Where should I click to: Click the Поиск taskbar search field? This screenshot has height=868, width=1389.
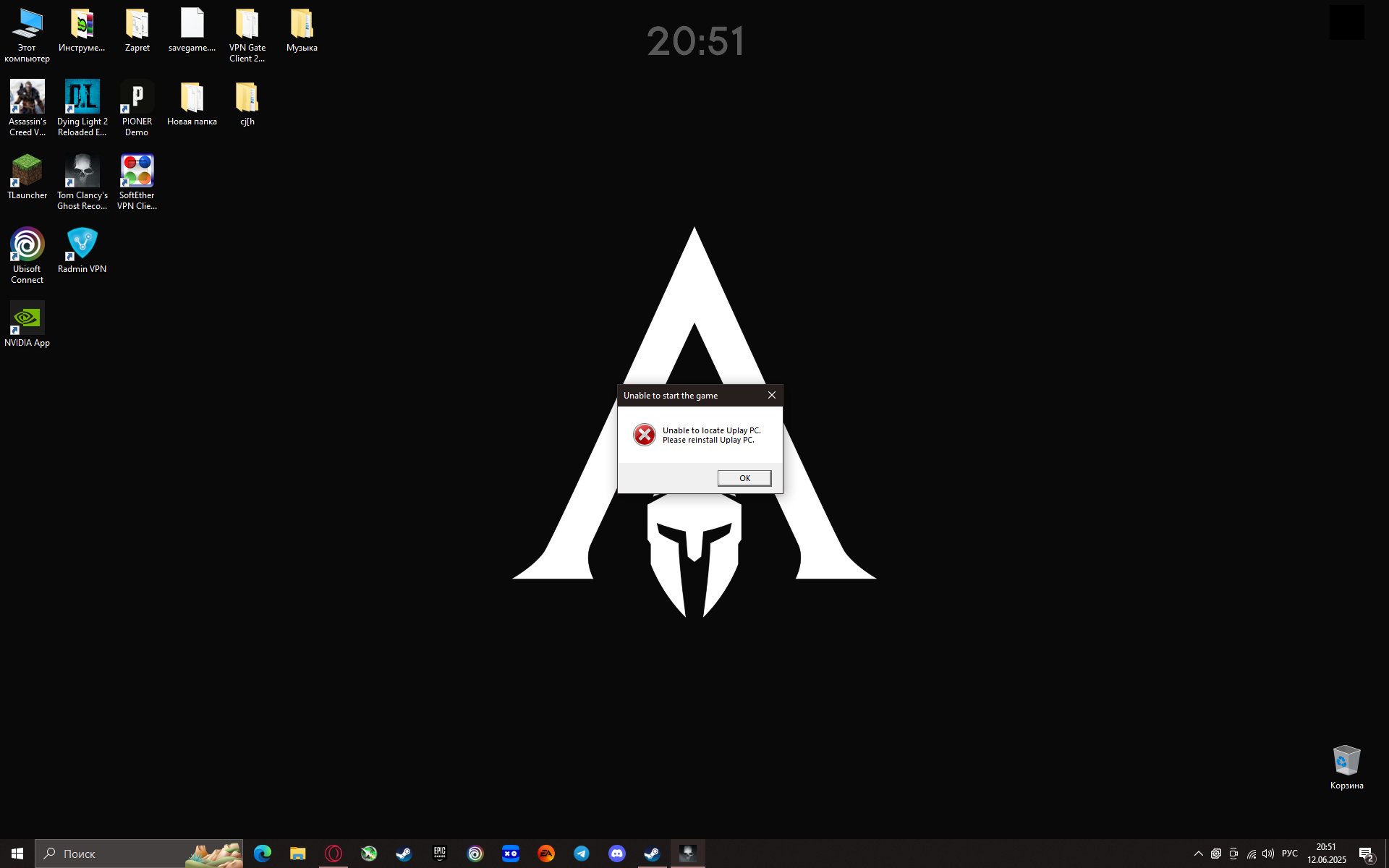coord(116,854)
